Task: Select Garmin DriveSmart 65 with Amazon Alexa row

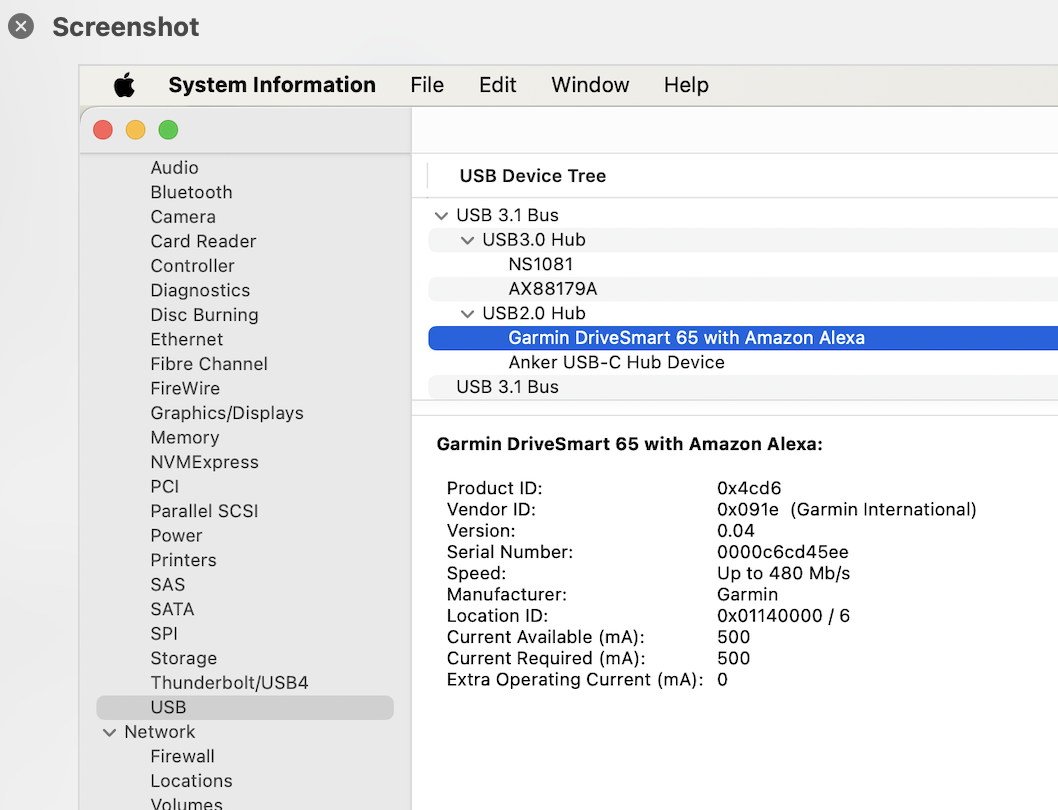Action: coord(743,338)
